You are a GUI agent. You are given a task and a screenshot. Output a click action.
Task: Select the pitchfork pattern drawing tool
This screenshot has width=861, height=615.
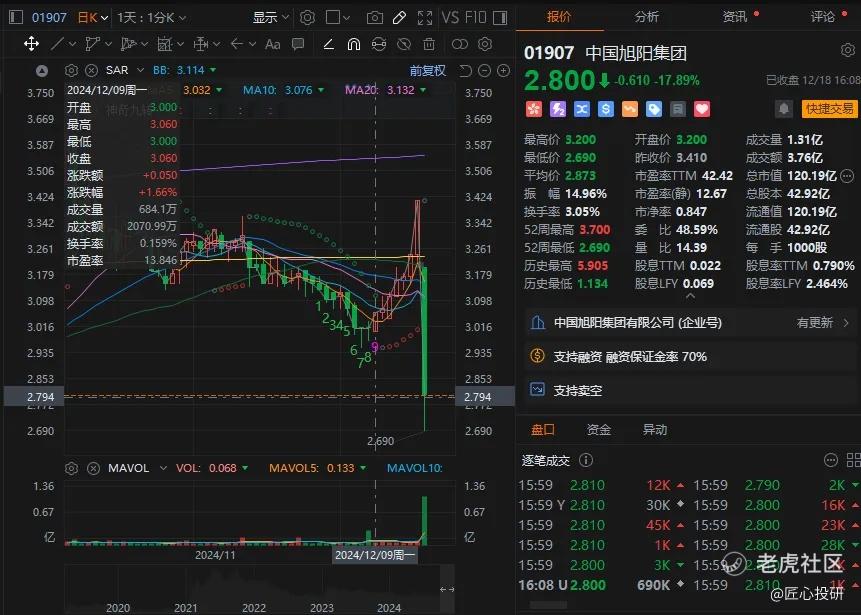pyautogui.click(x=129, y=43)
